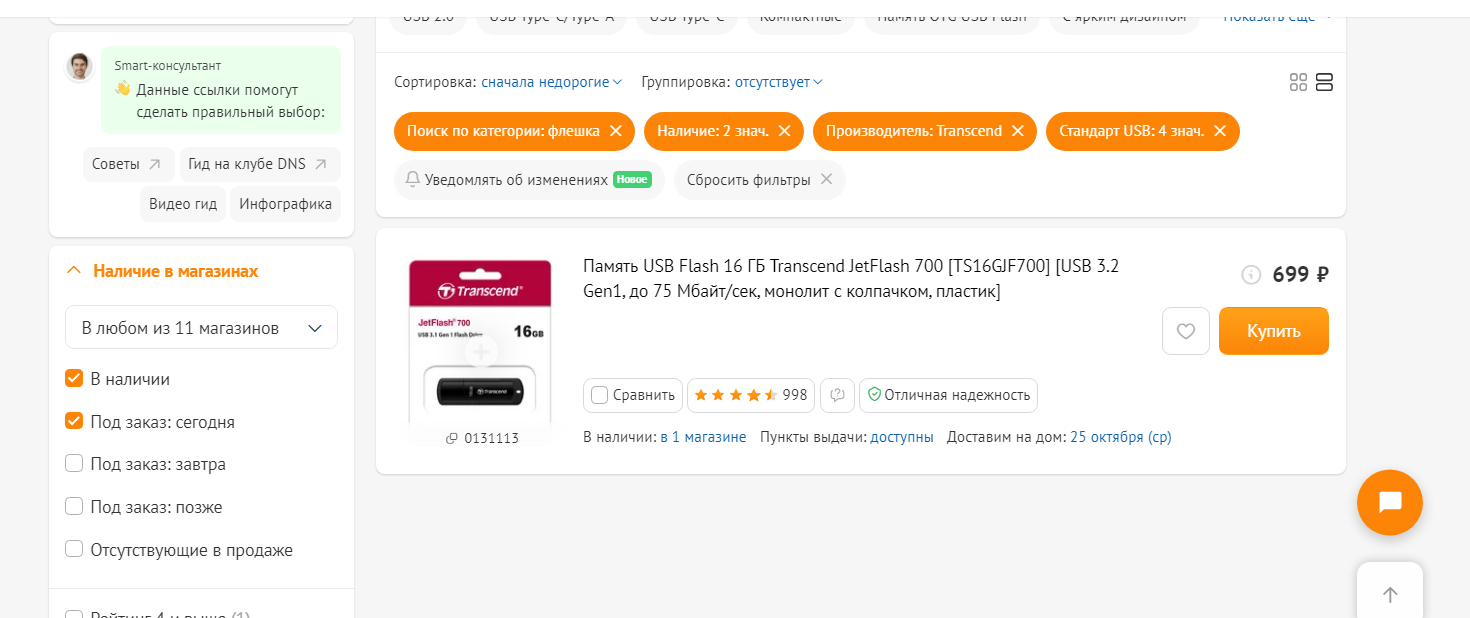Tick the 'Сравнить' compare checkbox
1470x618 pixels.
(x=600, y=395)
